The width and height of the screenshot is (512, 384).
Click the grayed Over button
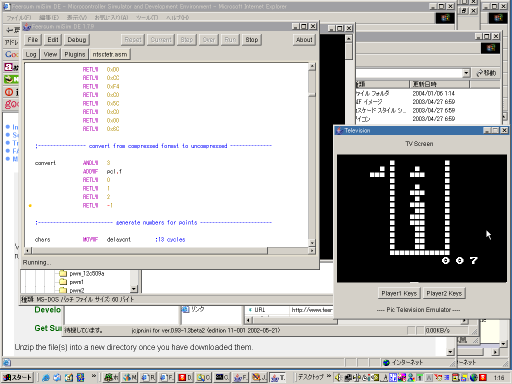pyautogui.click(x=209, y=40)
